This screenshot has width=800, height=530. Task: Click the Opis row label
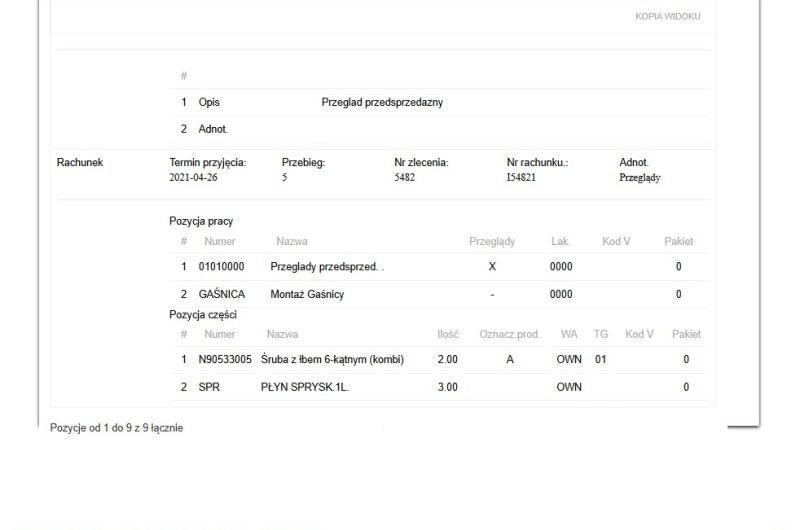209,102
